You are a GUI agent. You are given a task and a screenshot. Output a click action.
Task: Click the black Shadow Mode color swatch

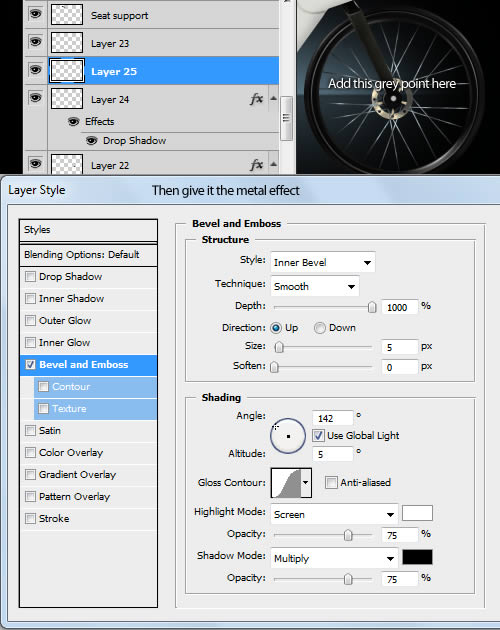click(417, 557)
